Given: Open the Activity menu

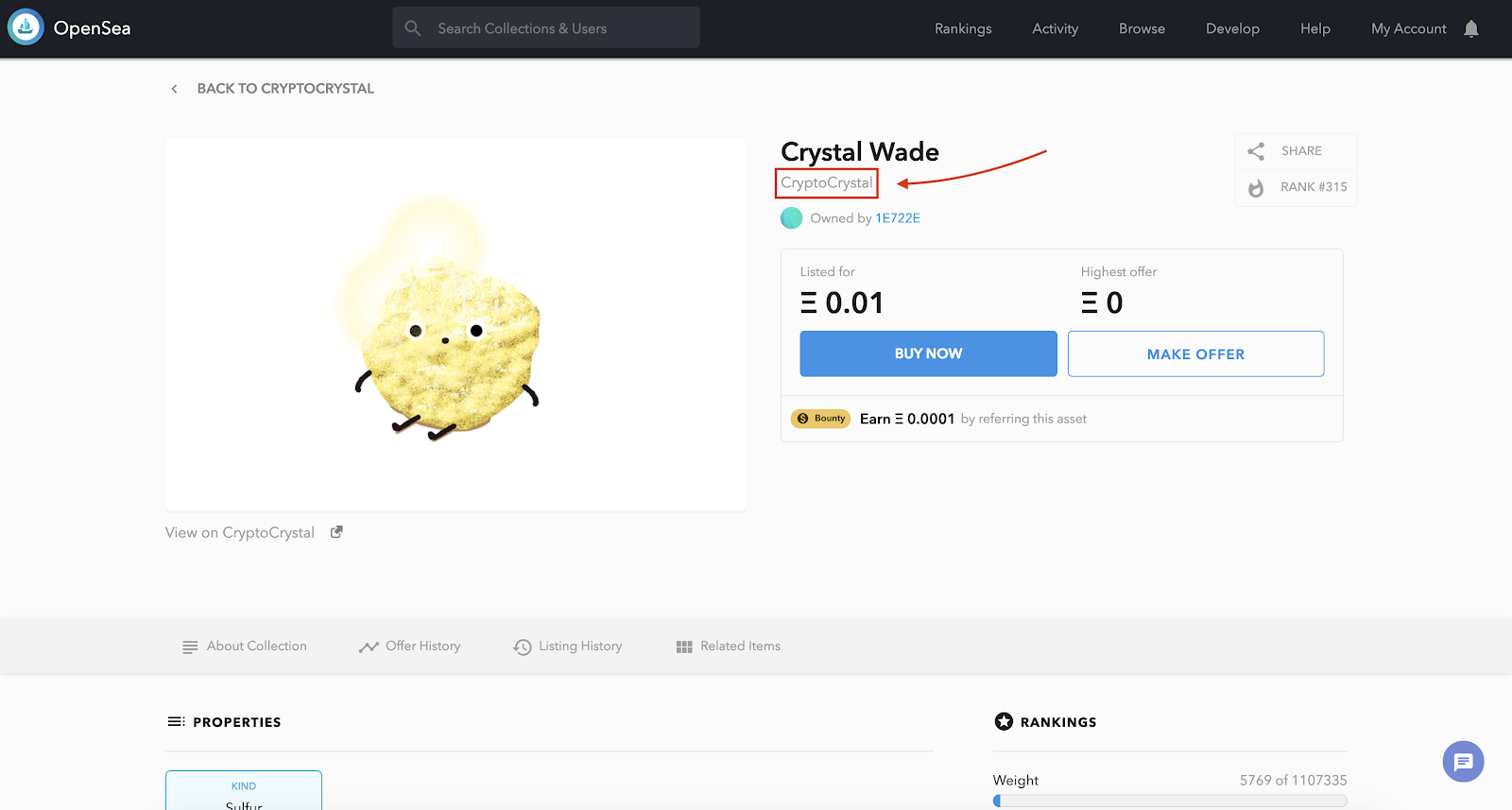Looking at the screenshot, I should point(1055,28).
